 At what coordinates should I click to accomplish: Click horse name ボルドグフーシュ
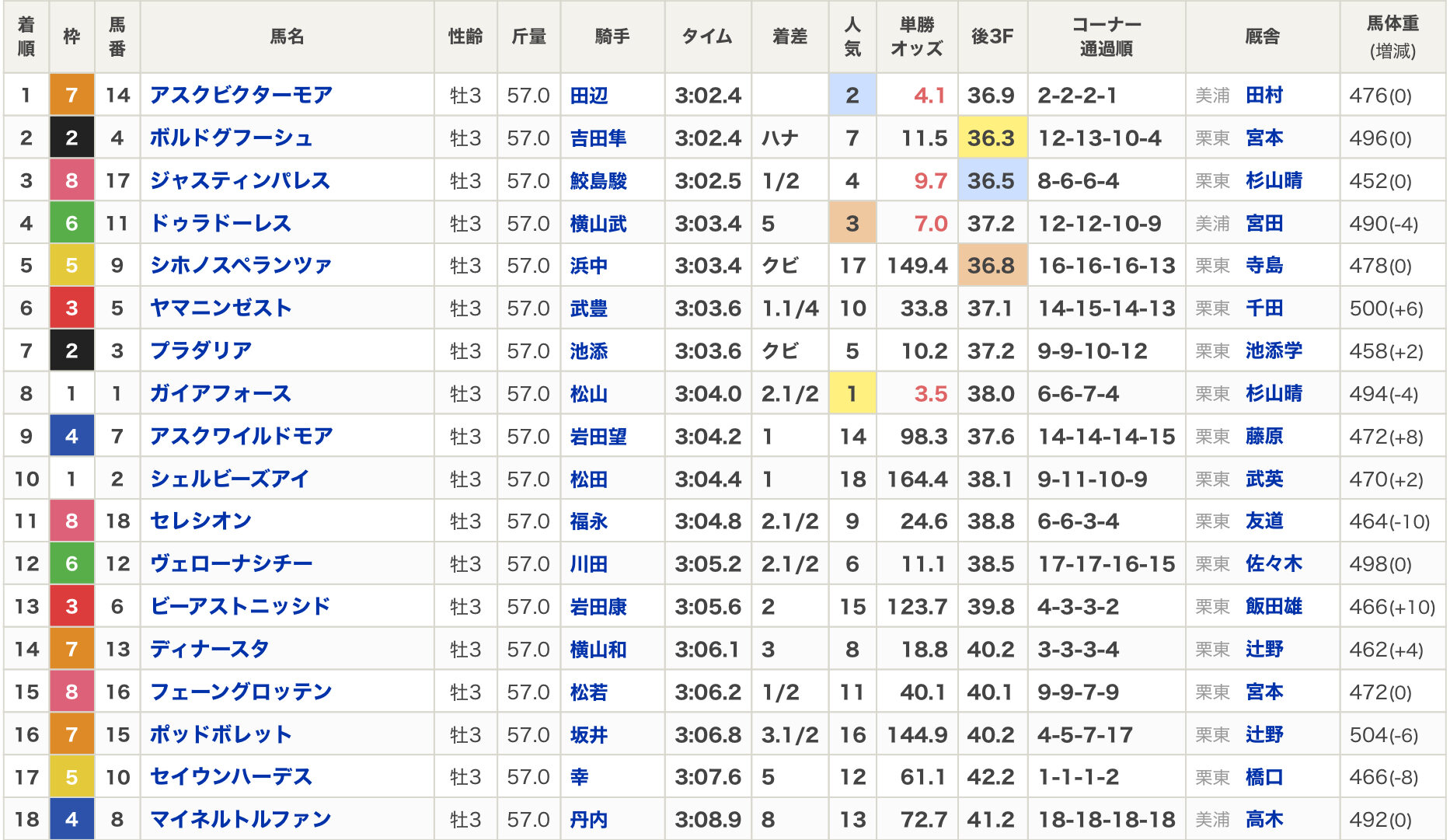click(231, 138)
